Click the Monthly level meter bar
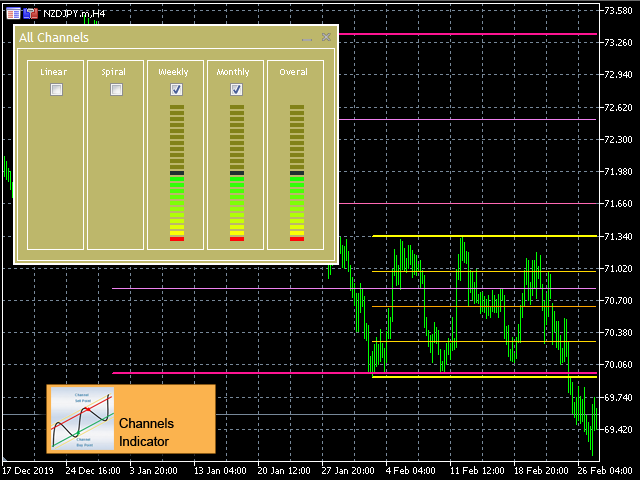The height and width of the screenshot is (480, 640). tap(236, 172)
